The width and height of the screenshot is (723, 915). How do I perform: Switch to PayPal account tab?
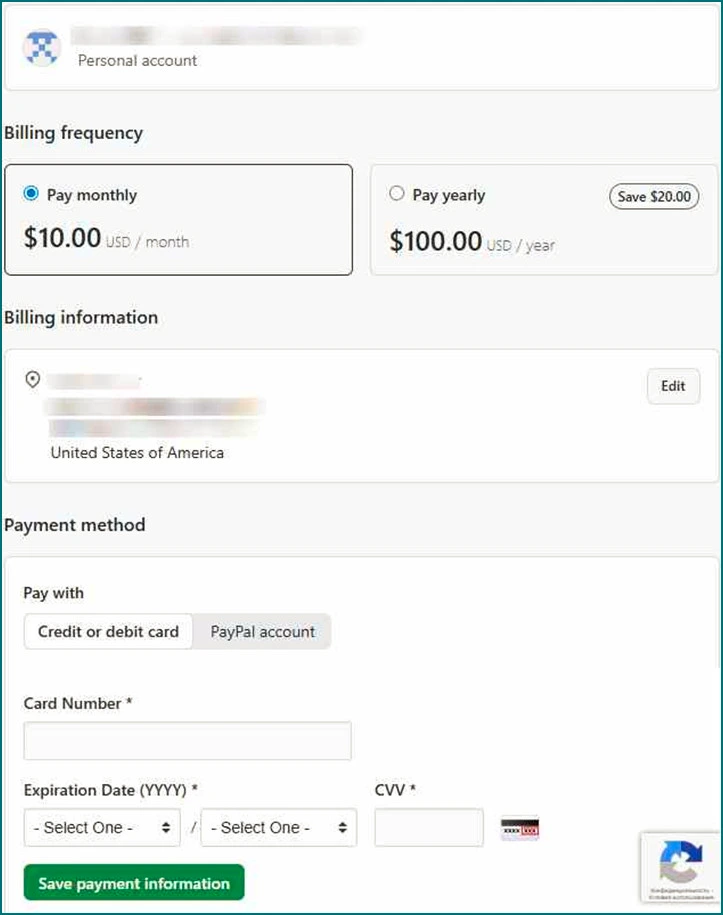tap(262, 632)
